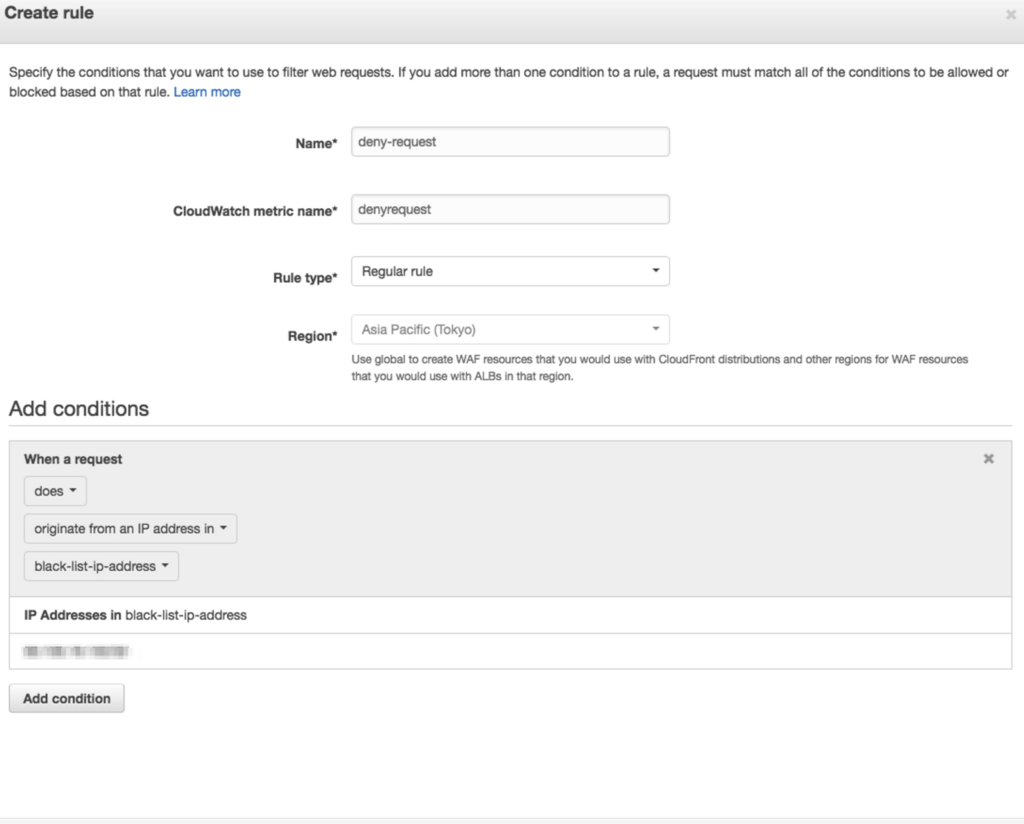Click the Name field containing deny-request
The height and width of the screenshot is (824, 1024).
(x=510, y=142)
